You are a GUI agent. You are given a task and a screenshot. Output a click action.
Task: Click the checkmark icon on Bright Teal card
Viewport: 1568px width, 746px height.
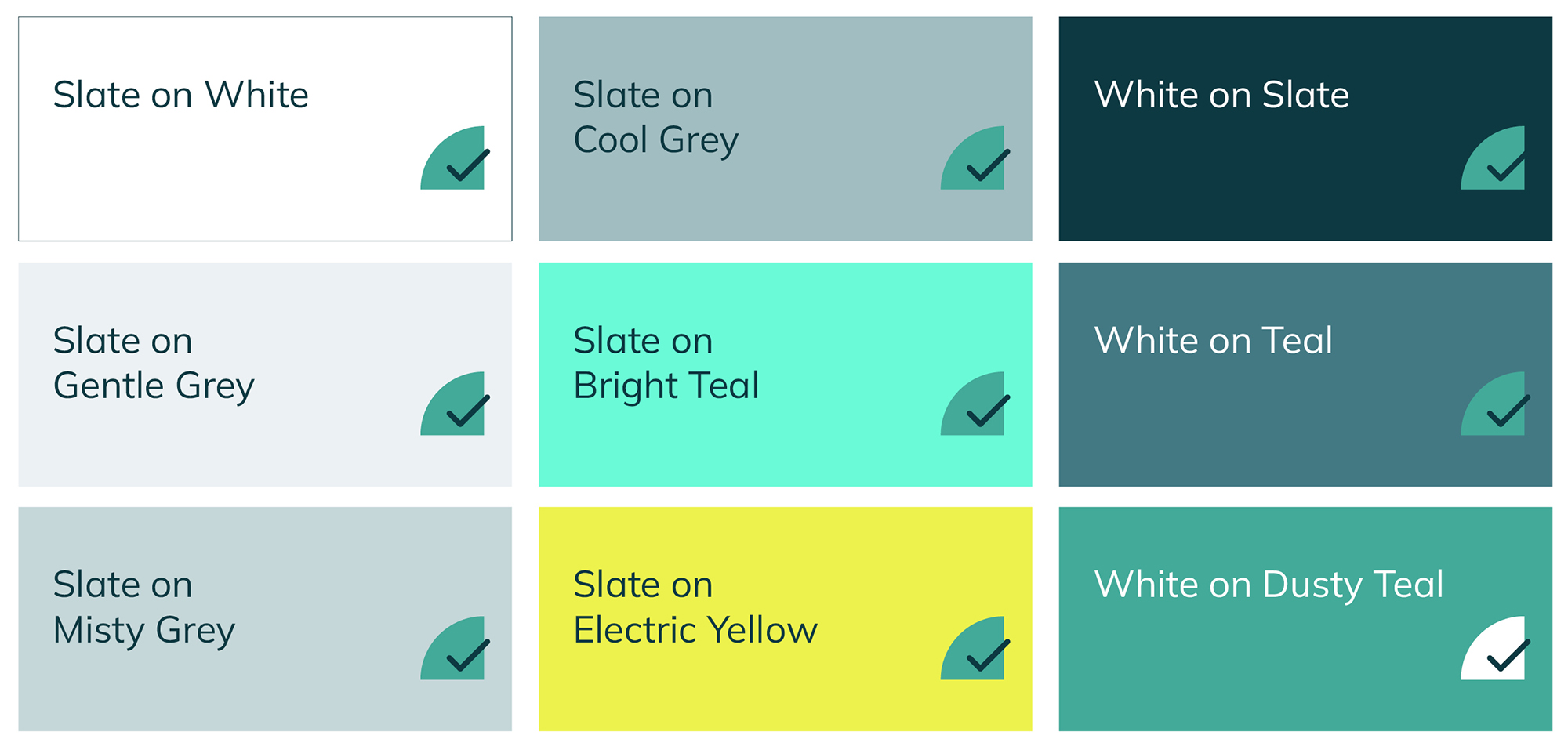click(x=987, y=411)
